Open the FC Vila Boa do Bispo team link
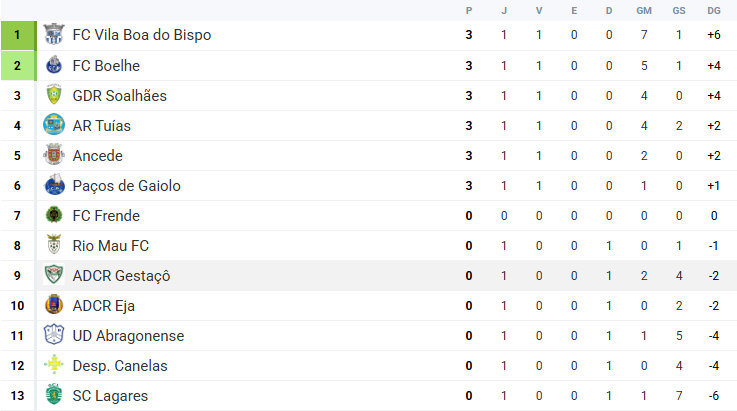This screenshot has height=411, width=737. tap(142, 35)
